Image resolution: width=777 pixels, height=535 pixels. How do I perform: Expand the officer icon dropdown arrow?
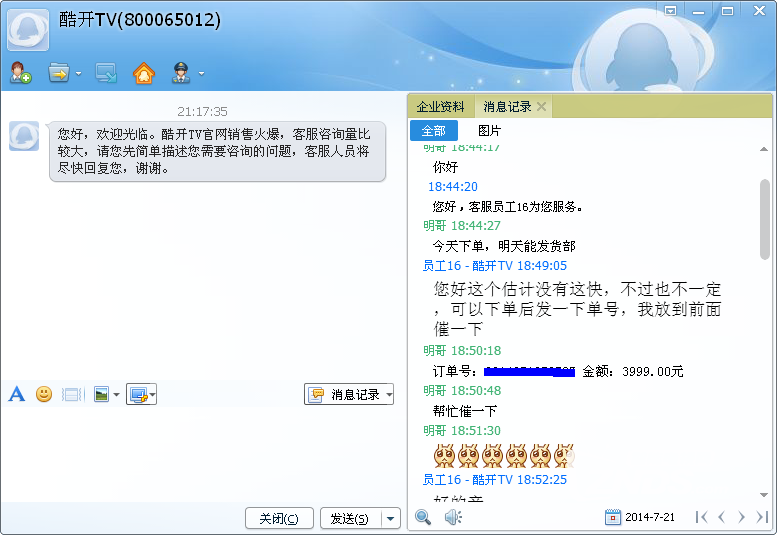201,73
